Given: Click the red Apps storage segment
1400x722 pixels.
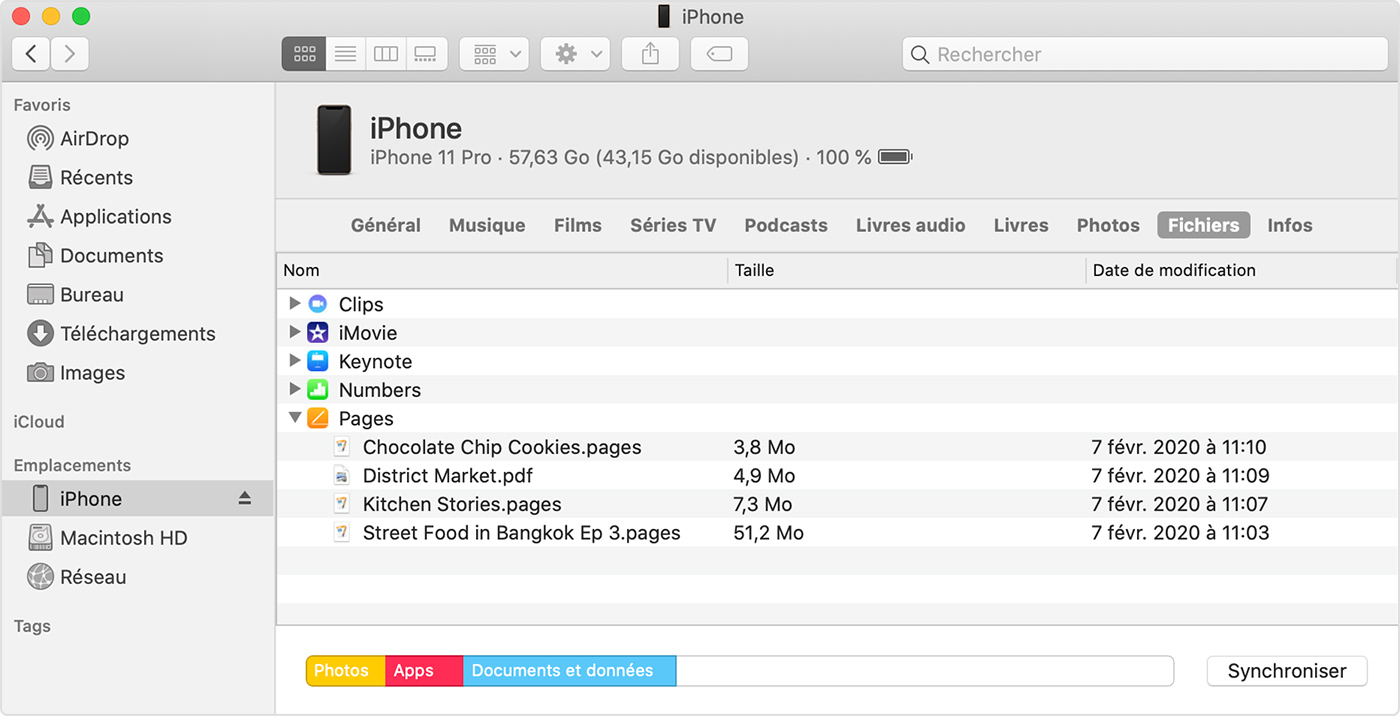Looking at the screenshot, I should pyautogui.click(x=424, y=671).
